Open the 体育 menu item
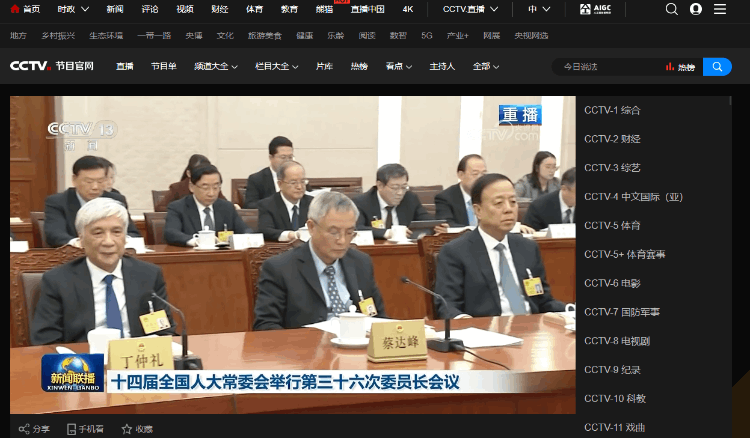This screenshot has width=750, height=438. [254, 9]
